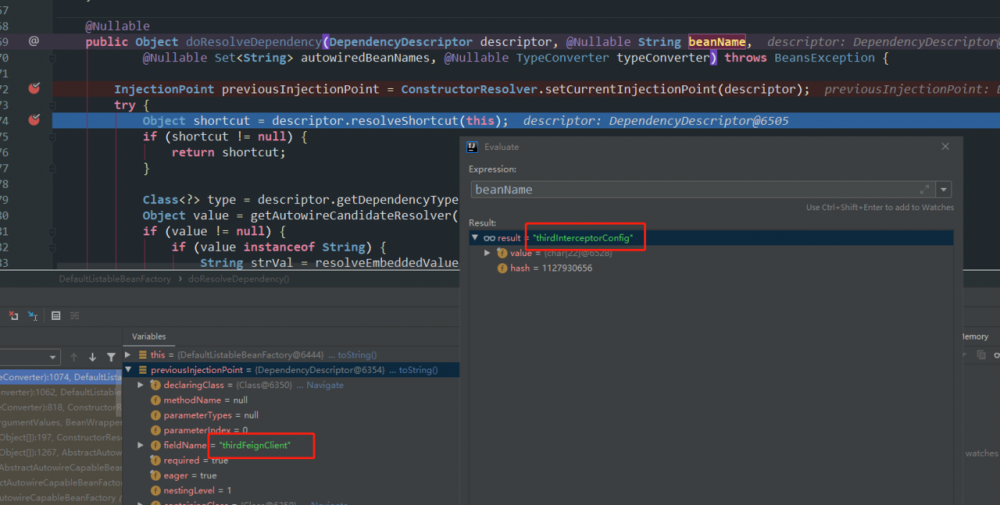Collapse the previousInjectionPoint variable node
1000x505 pixels.
pyautogui.click(x=128, y=370)
